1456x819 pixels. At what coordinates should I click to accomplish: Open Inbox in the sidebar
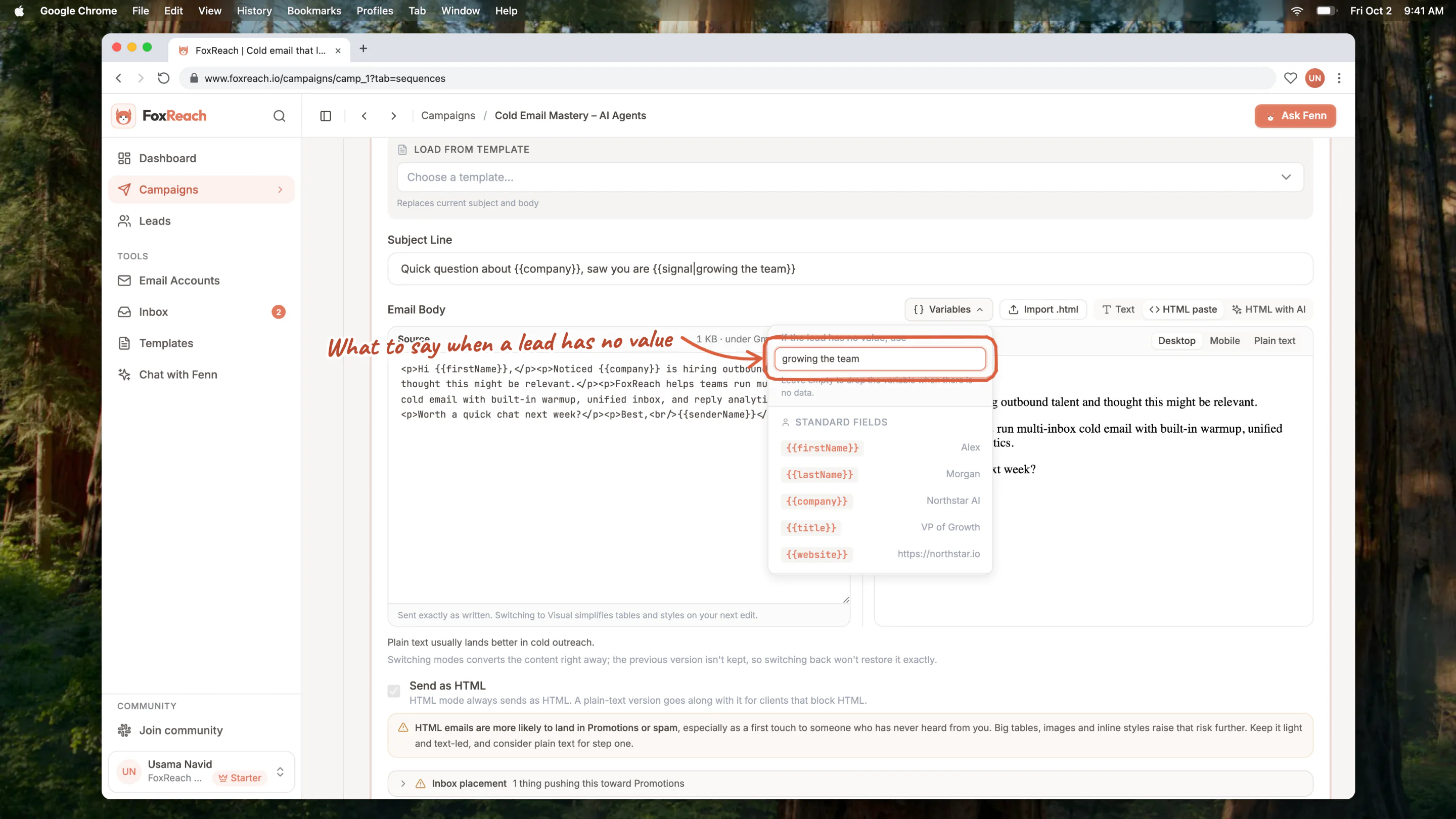201,312
